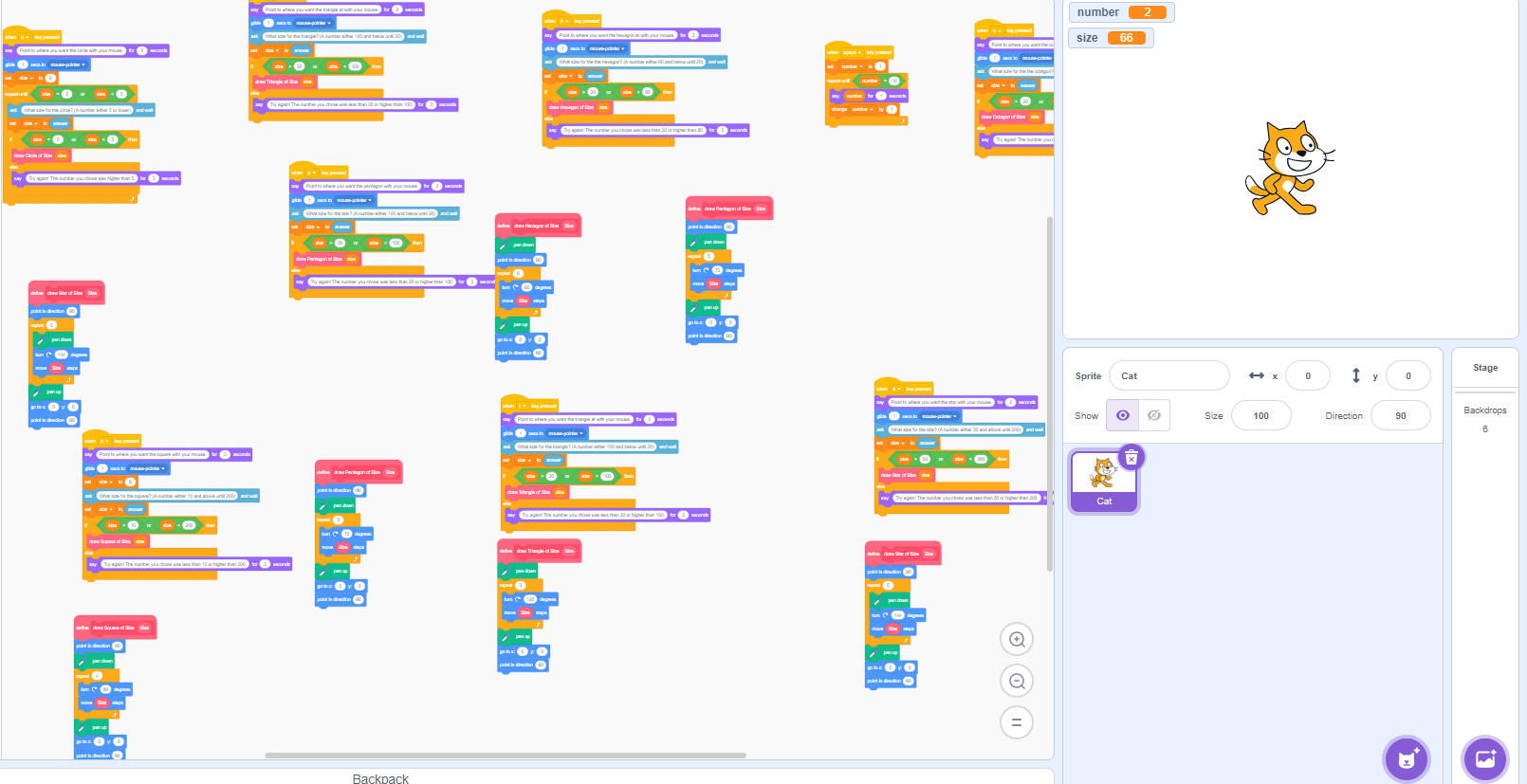Click the pen up icon in the Hexagon definition
The image size is (1527, 784).
(x=503, y=324)
